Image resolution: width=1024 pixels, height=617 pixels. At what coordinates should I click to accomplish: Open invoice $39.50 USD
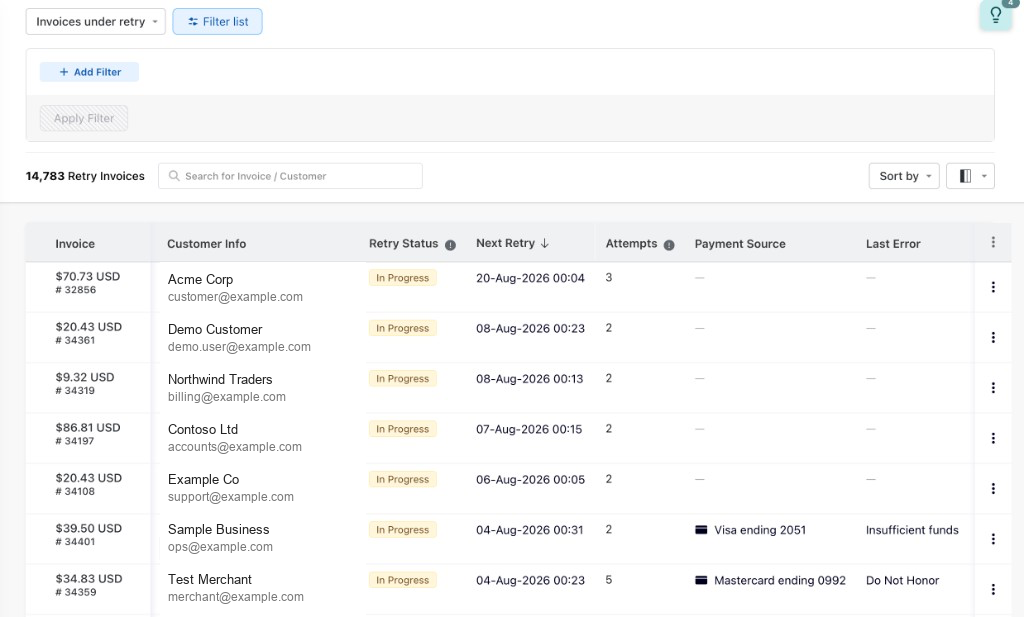click(x=88, y=528)
